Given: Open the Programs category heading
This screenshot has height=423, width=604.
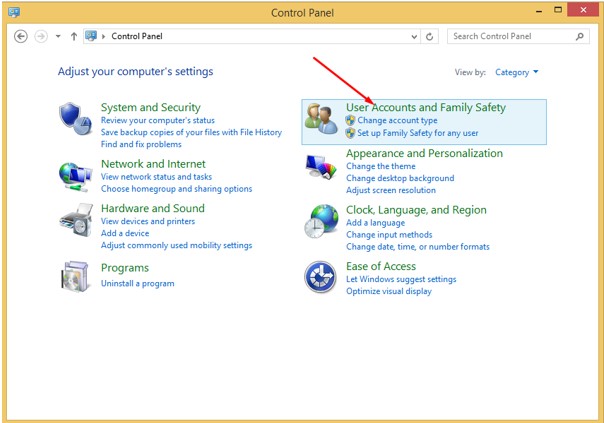Looking at the screenshot, I should (x=125, y=268).
